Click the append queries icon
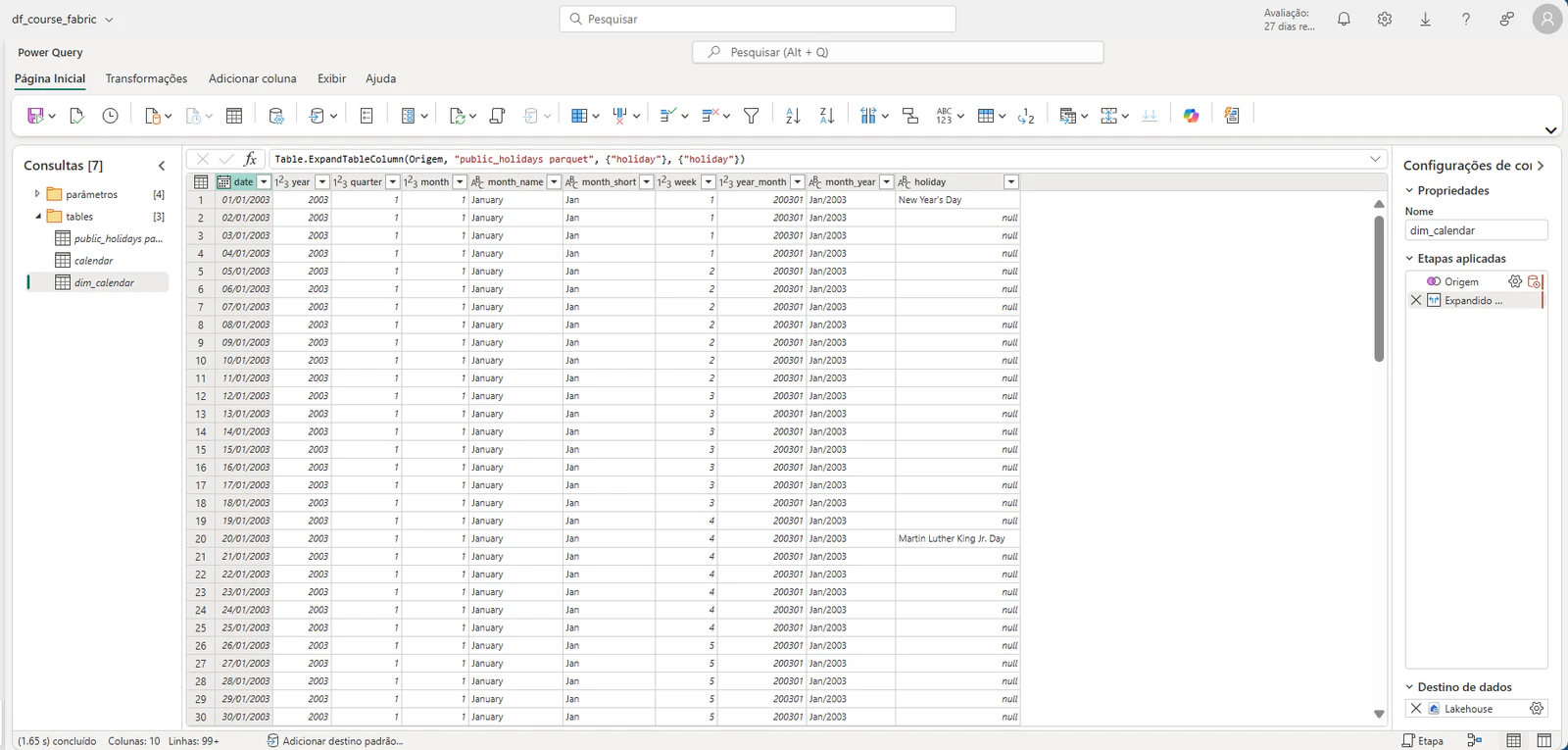The height and width of the screenshot is (750, 1568). click(x=1109, y=116)
